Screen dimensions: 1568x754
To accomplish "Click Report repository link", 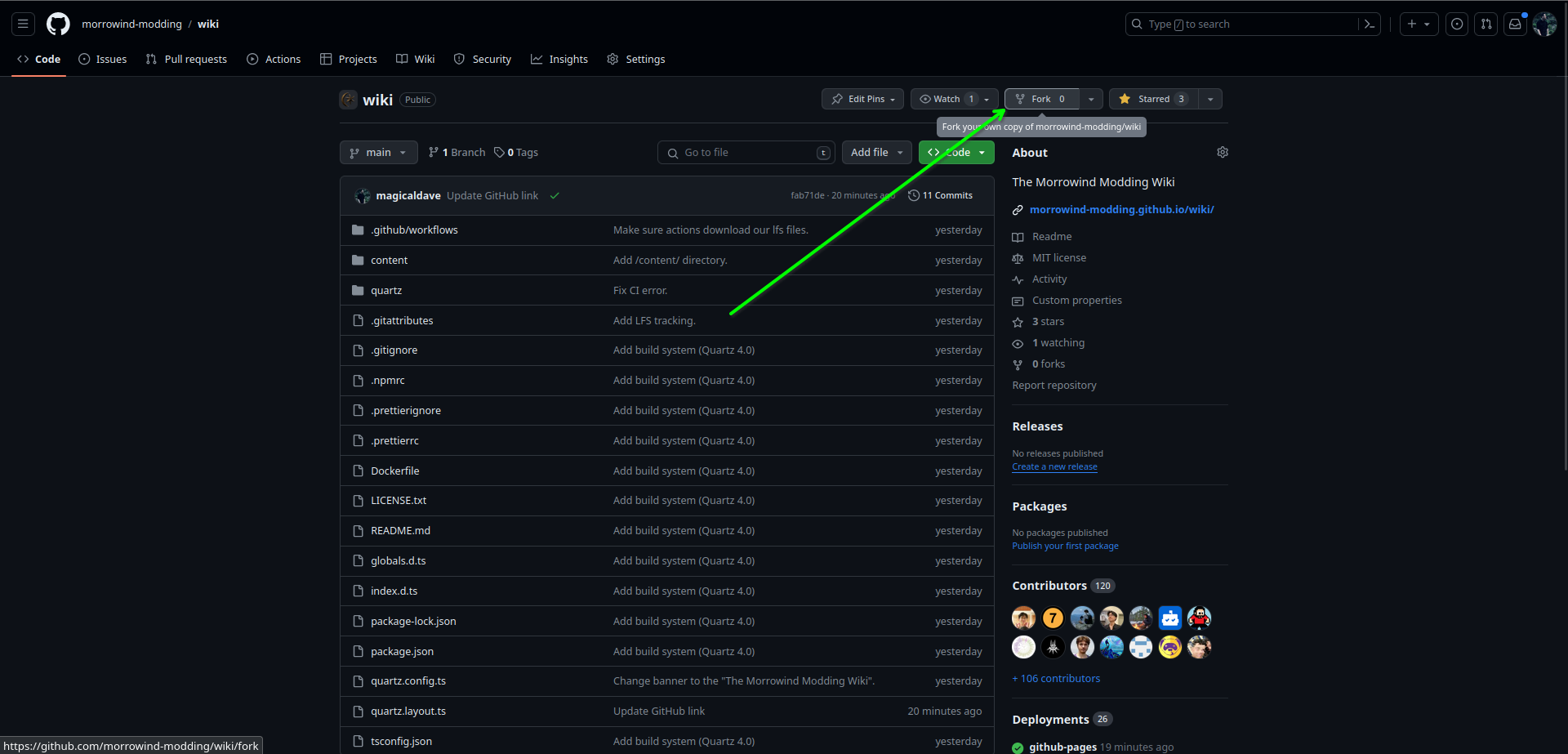I will point(1054,386).
